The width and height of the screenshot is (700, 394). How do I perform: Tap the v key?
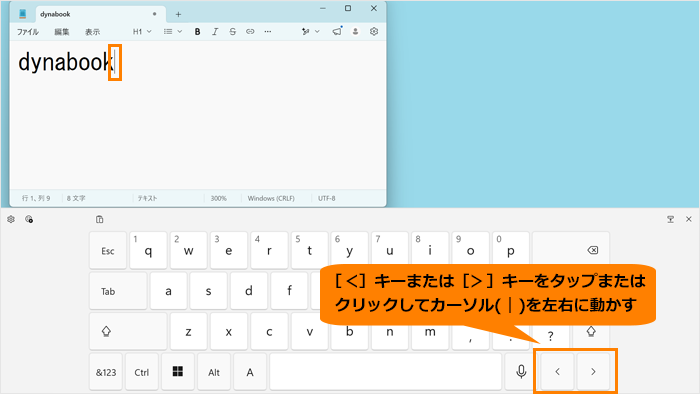coord(309,332)
